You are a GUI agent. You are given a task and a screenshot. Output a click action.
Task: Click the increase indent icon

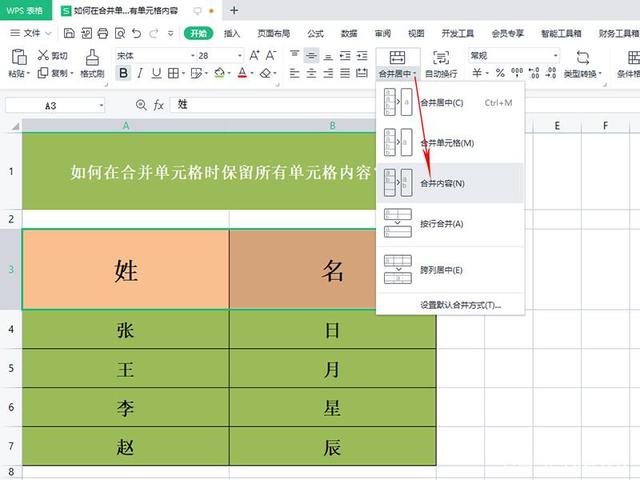tap(362, 55)
